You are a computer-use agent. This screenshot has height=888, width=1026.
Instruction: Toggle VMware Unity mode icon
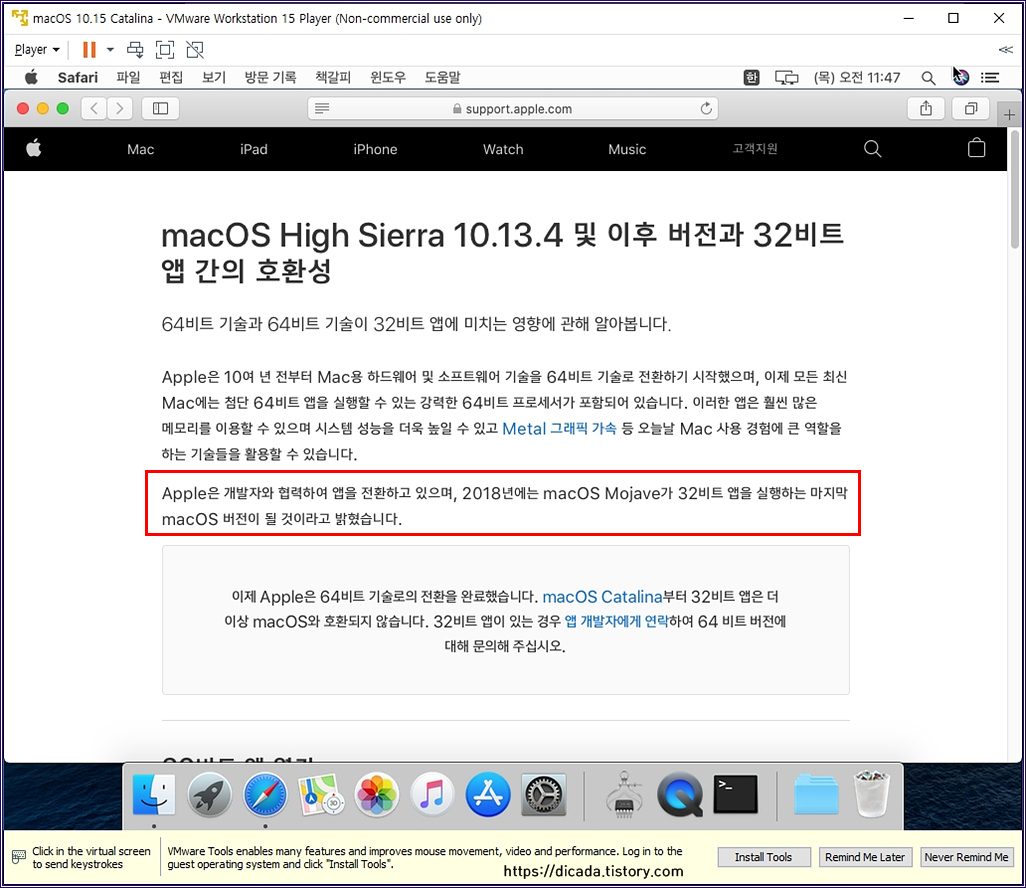click(195, 50)
